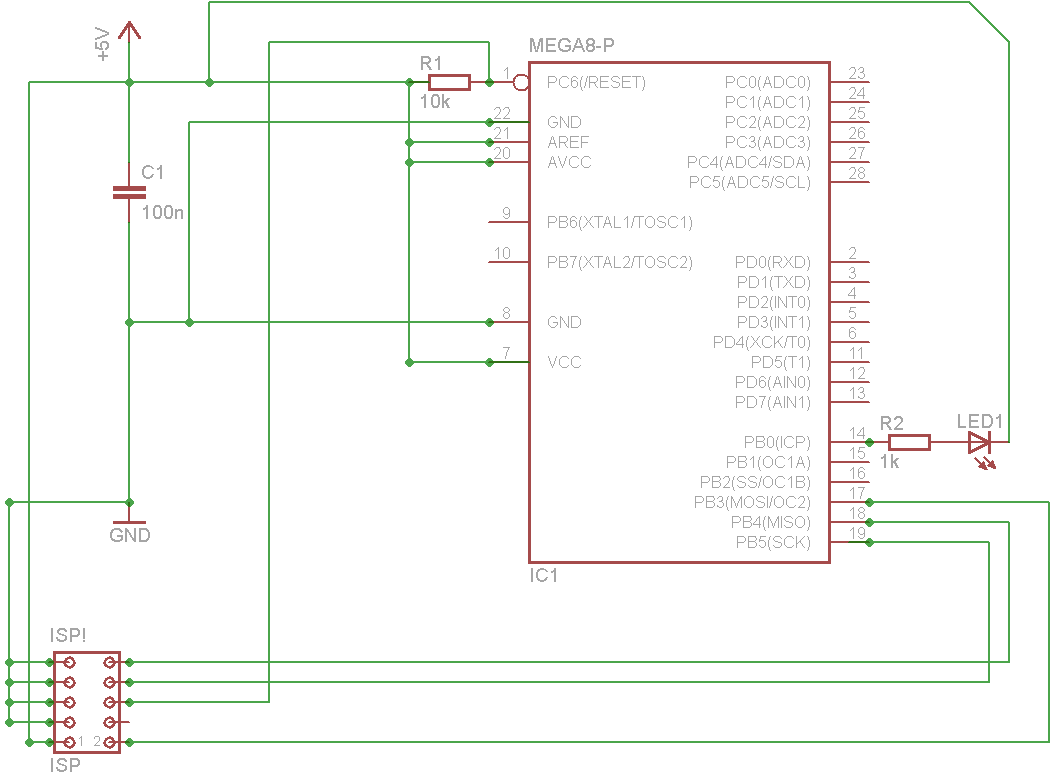
Task: Click the PB3(MOSI/OC2) pin label
Action: click(752, 502)
